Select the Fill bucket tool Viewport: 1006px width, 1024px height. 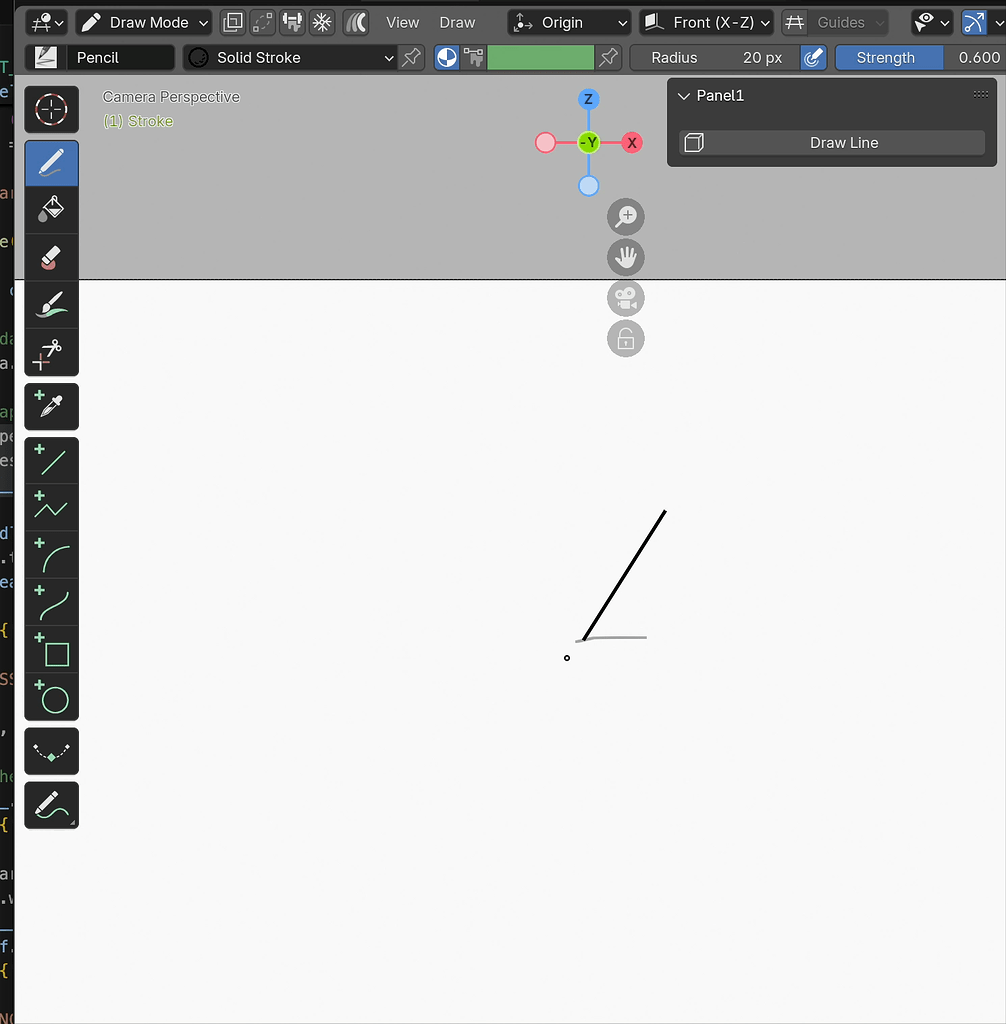52,210
